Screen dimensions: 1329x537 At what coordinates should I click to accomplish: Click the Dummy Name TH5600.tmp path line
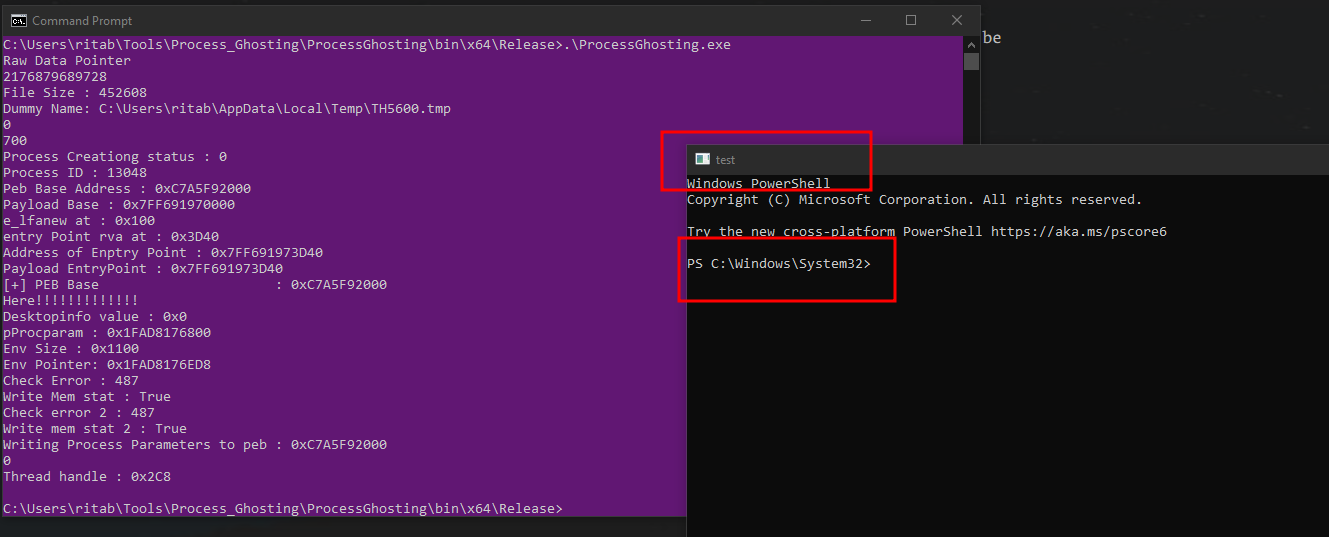coord(226,108)
